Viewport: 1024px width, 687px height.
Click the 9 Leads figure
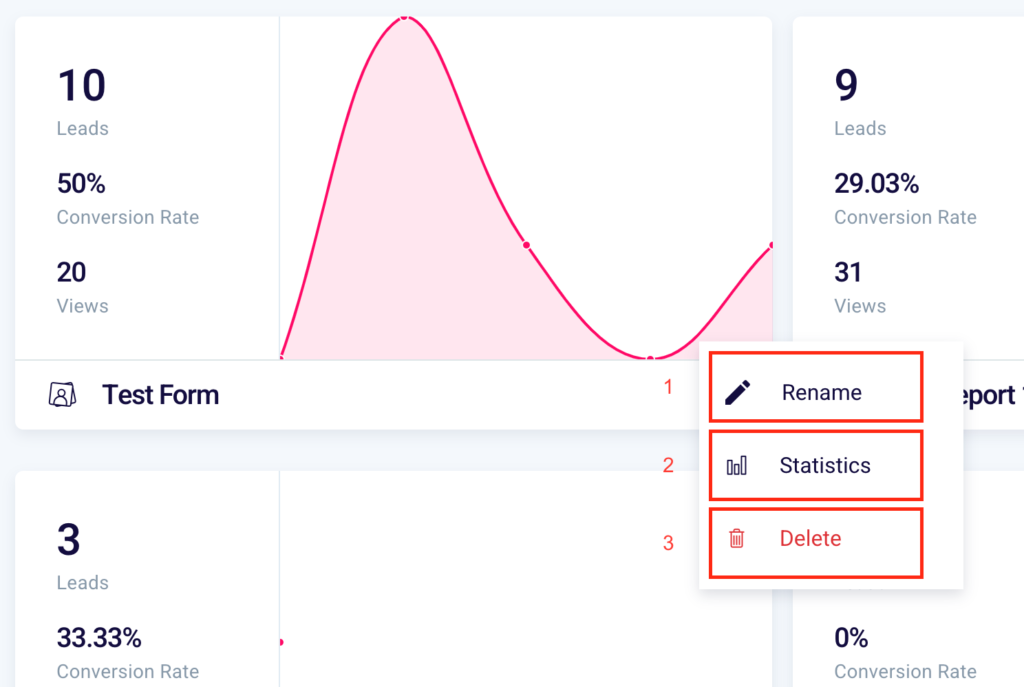(x=846, y=86)
